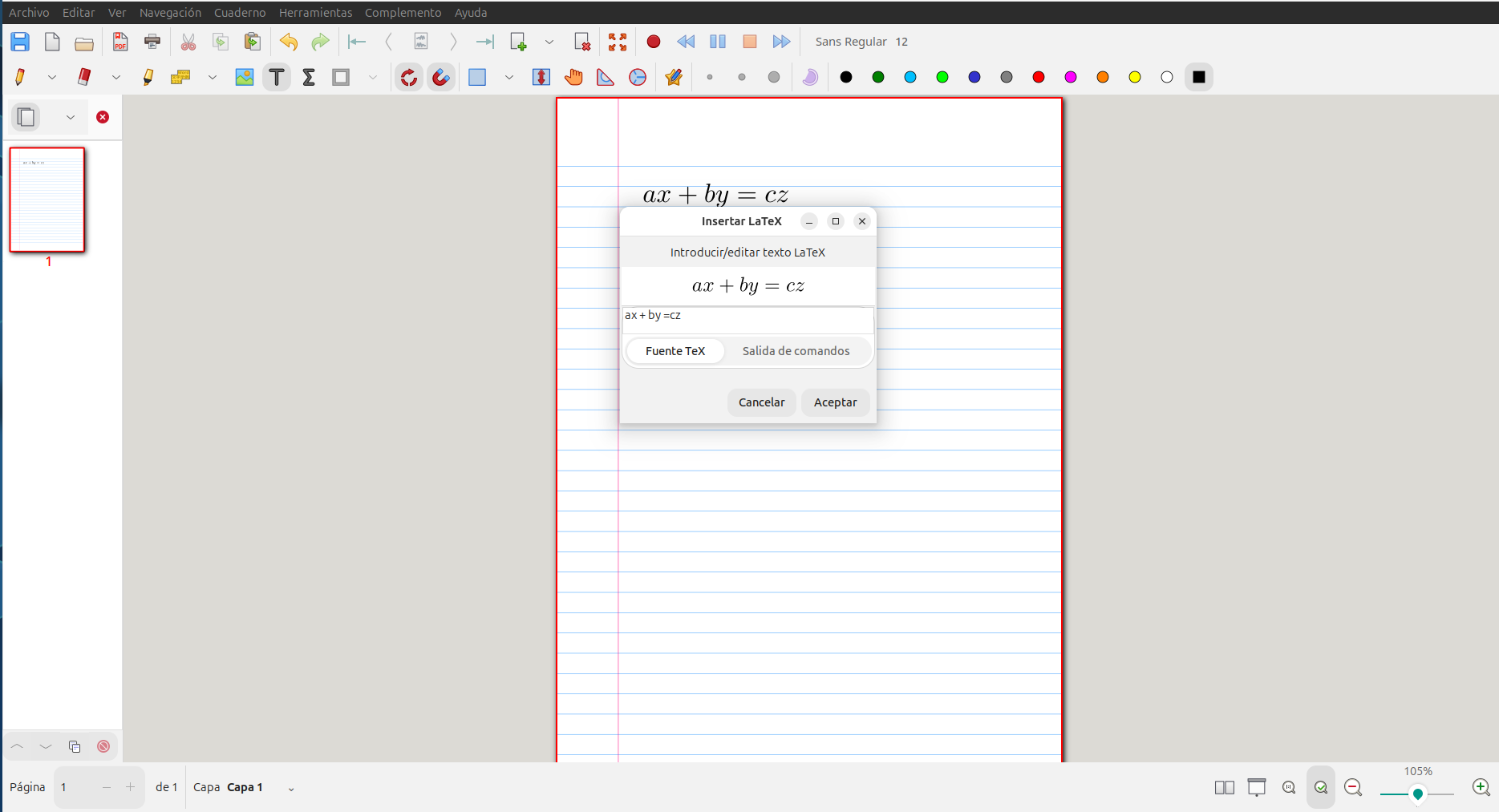The height and width of the screenshot is (812, 1499).
Task: Delete the current page
Action: coord(583,42)
